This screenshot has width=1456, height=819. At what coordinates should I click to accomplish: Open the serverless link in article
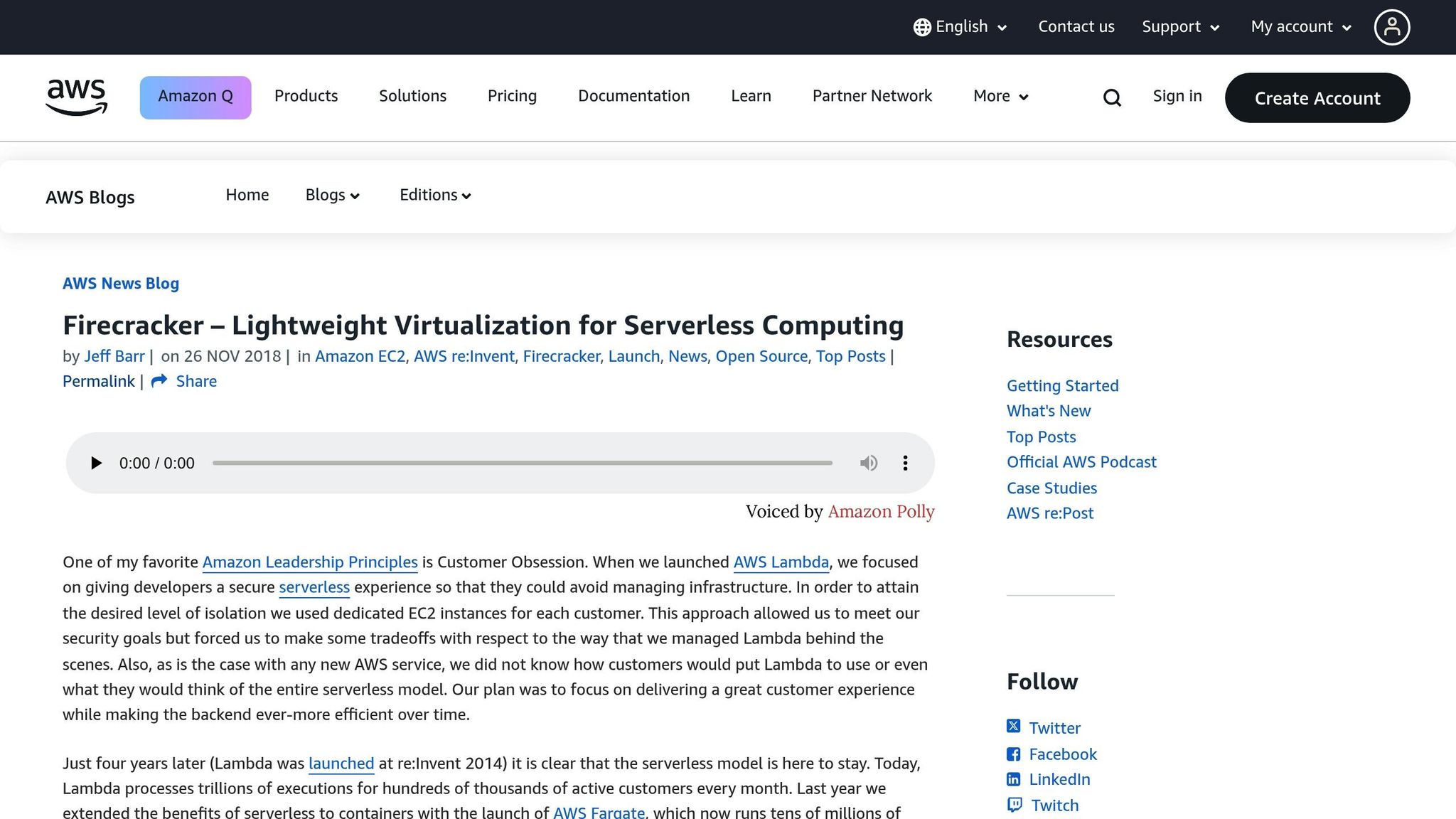coord(314,587)
